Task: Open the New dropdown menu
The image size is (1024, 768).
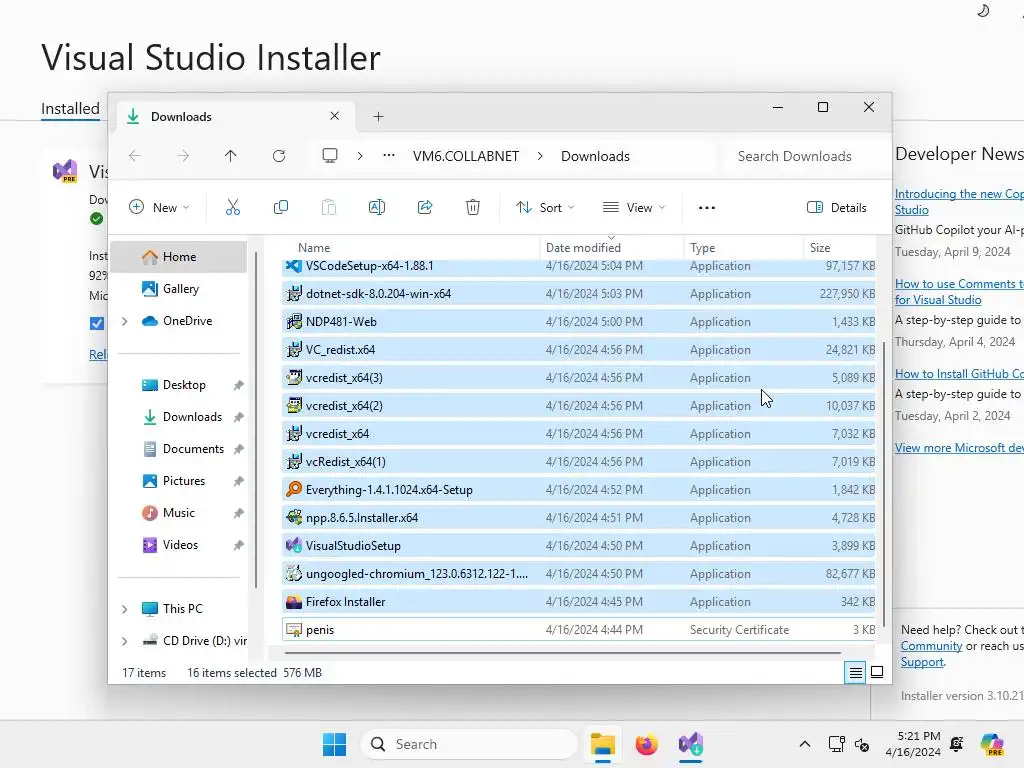Action: click(159, 208)
